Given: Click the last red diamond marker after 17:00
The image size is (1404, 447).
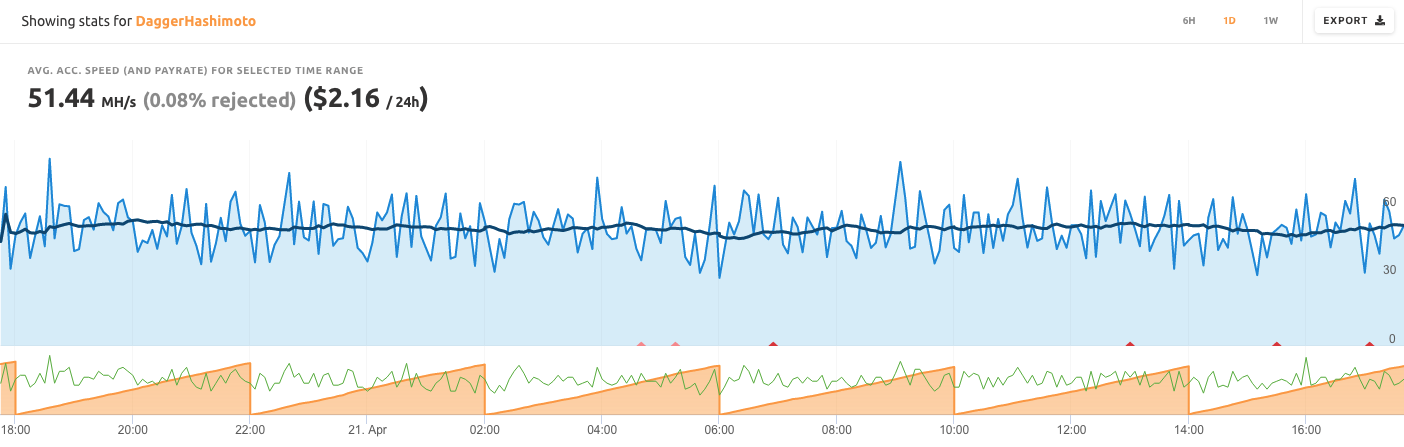Looking at the screenshot, I should click(1370, 345).
